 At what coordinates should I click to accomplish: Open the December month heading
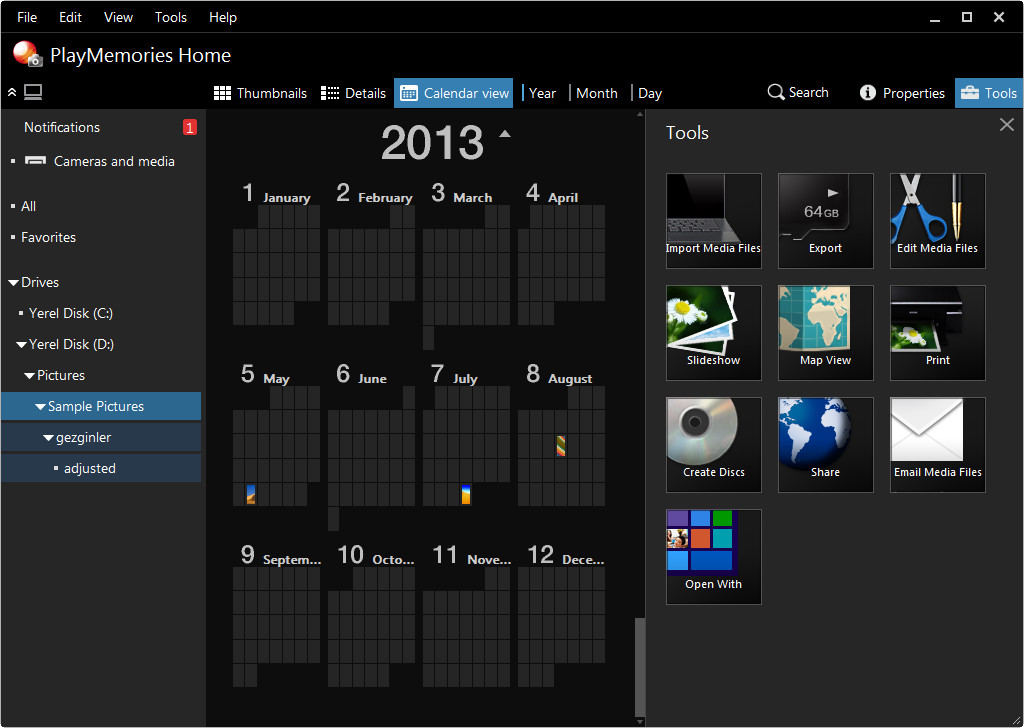click(566, 556)
